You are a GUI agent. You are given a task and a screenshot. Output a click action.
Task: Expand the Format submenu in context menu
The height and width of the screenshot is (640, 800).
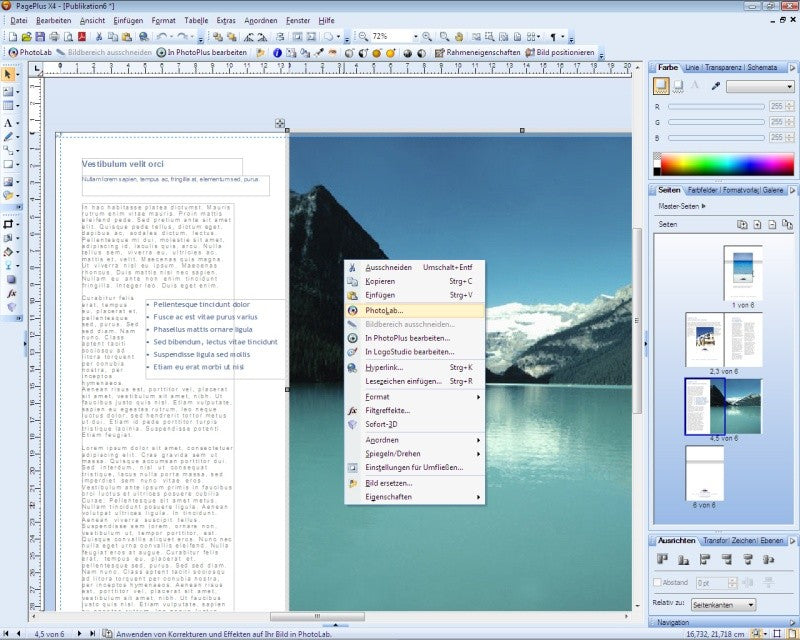pyautogui.click(x=414, y=397)
